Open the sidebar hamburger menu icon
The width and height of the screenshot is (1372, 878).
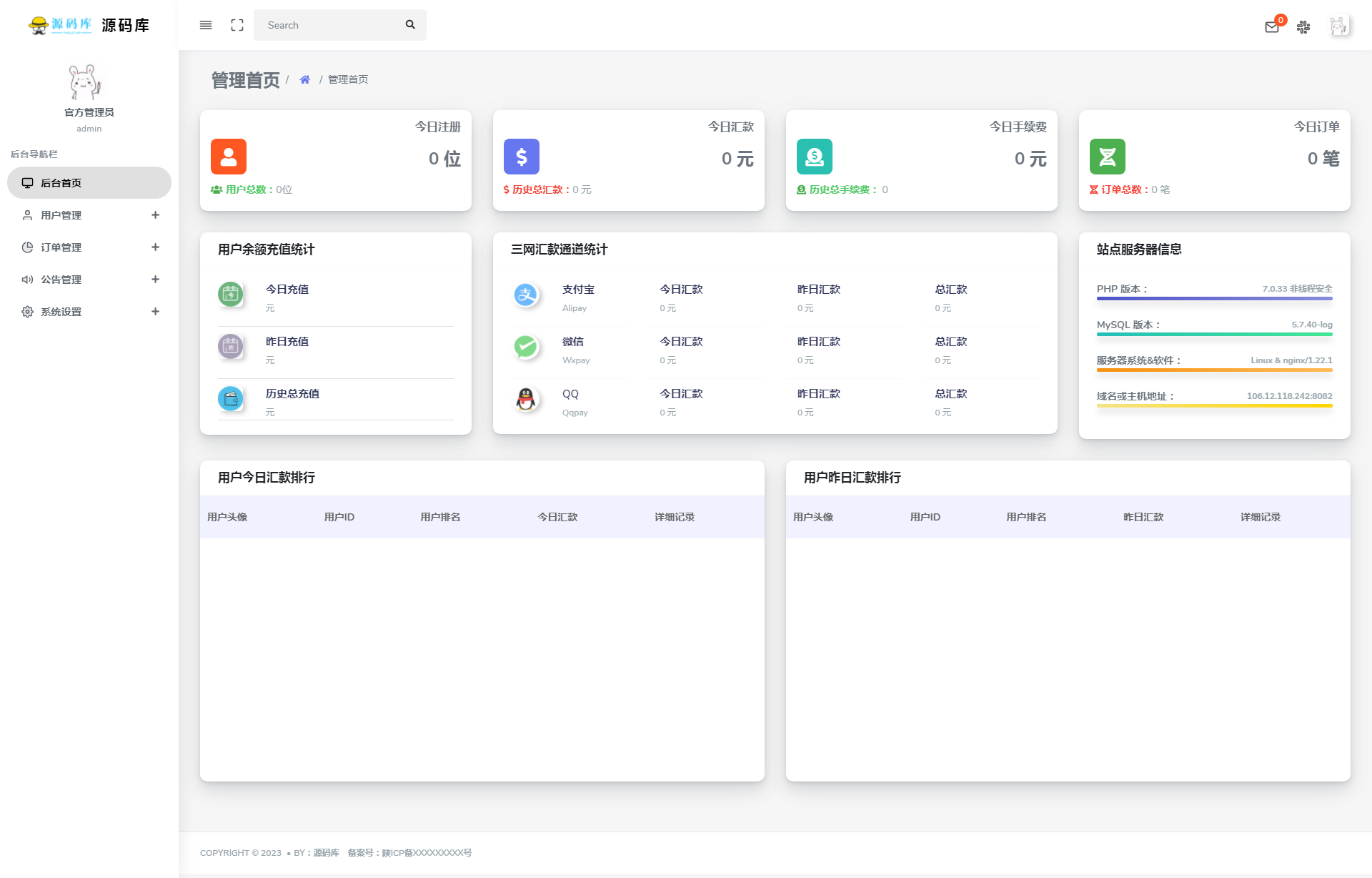click(x=206, y=25)
